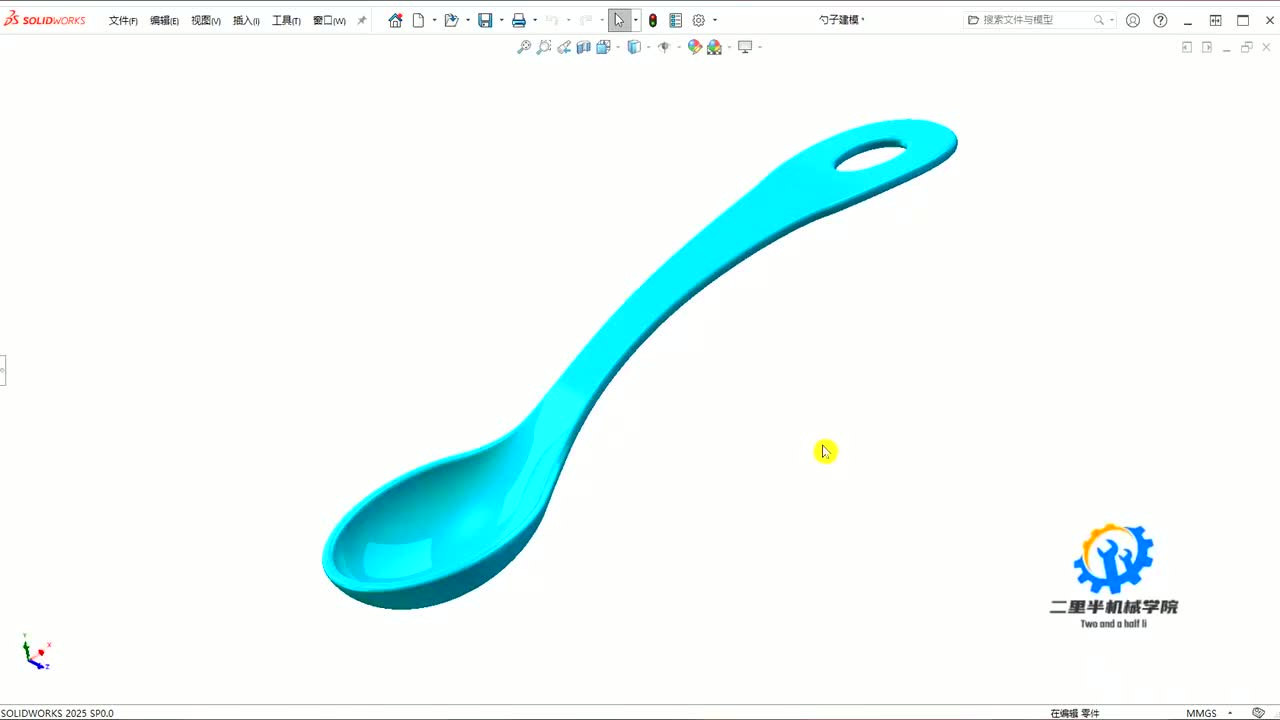Screen dimensions: 1280x720
Task: Click Apply Scene icon
Action: (x=714, y=47)
